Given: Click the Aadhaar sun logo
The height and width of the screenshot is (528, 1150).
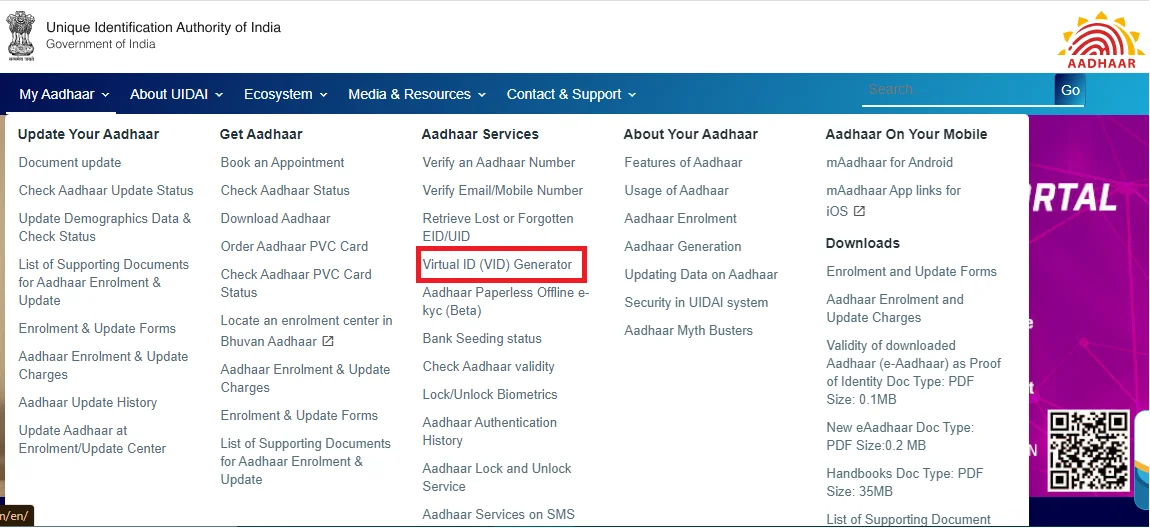Looking at the screenshot, I should click(1101, 40).
